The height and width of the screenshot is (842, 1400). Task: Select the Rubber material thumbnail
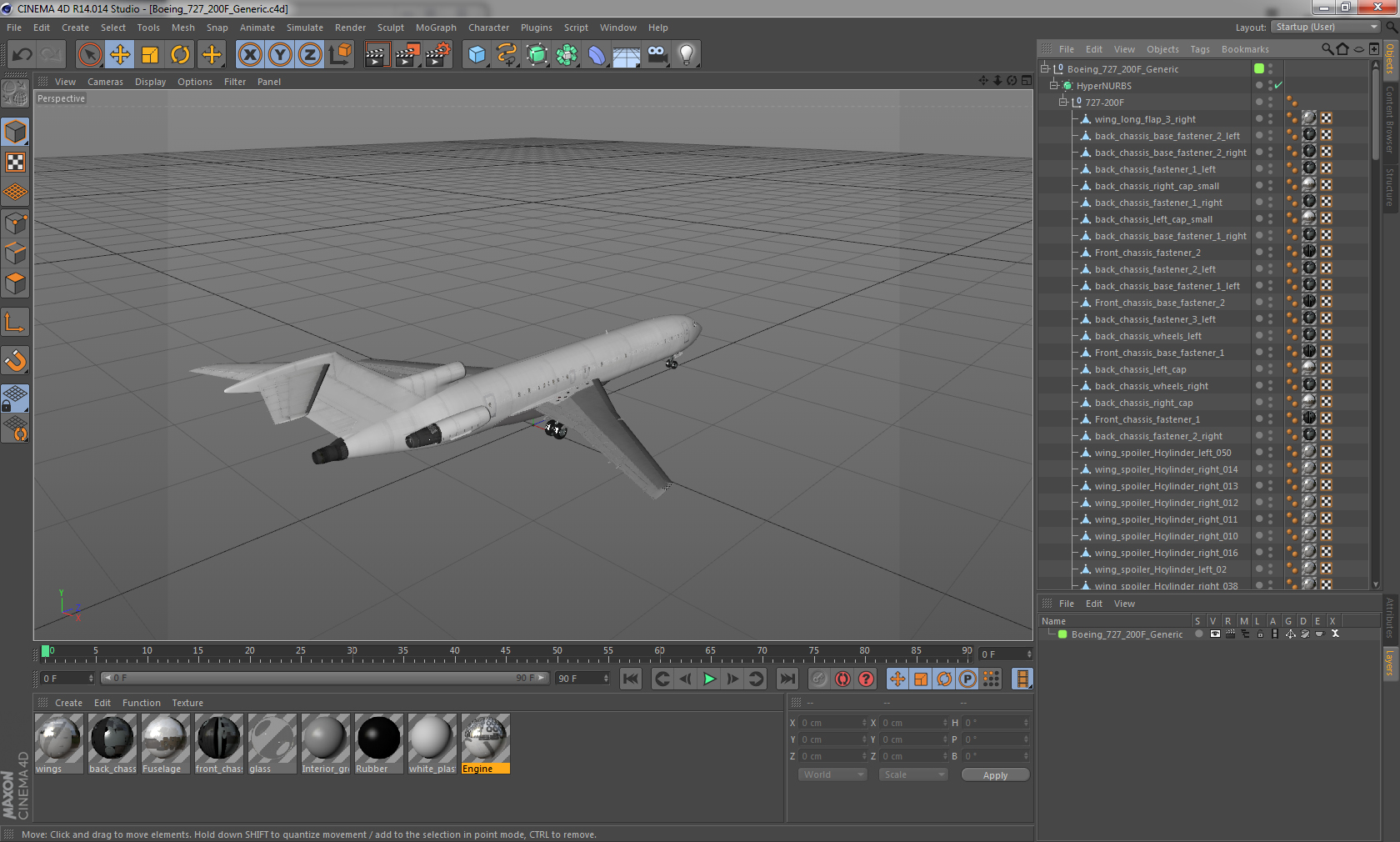point(378,744)
